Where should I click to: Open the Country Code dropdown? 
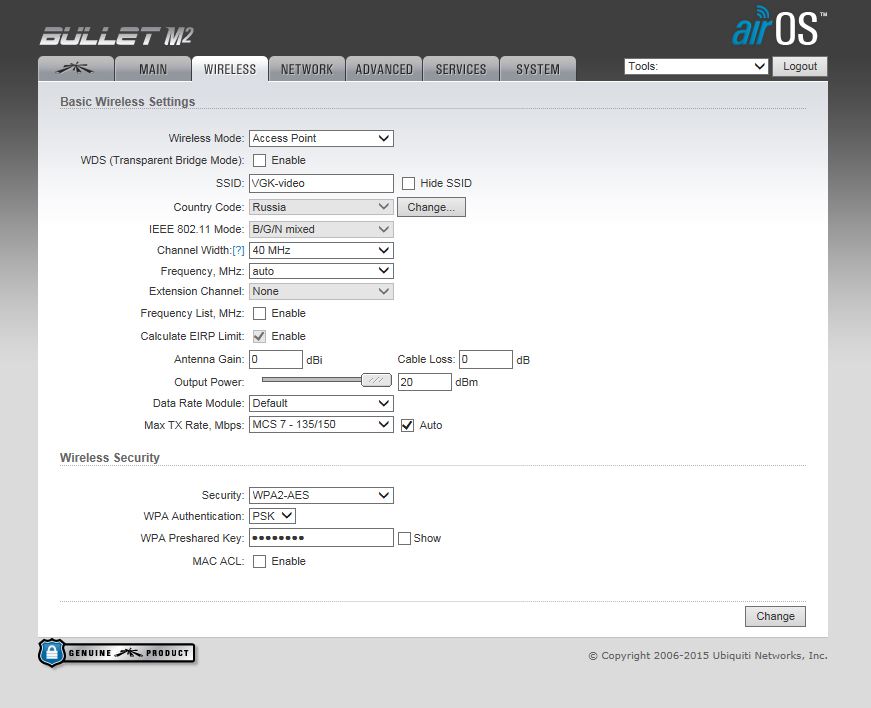[321, 207]
